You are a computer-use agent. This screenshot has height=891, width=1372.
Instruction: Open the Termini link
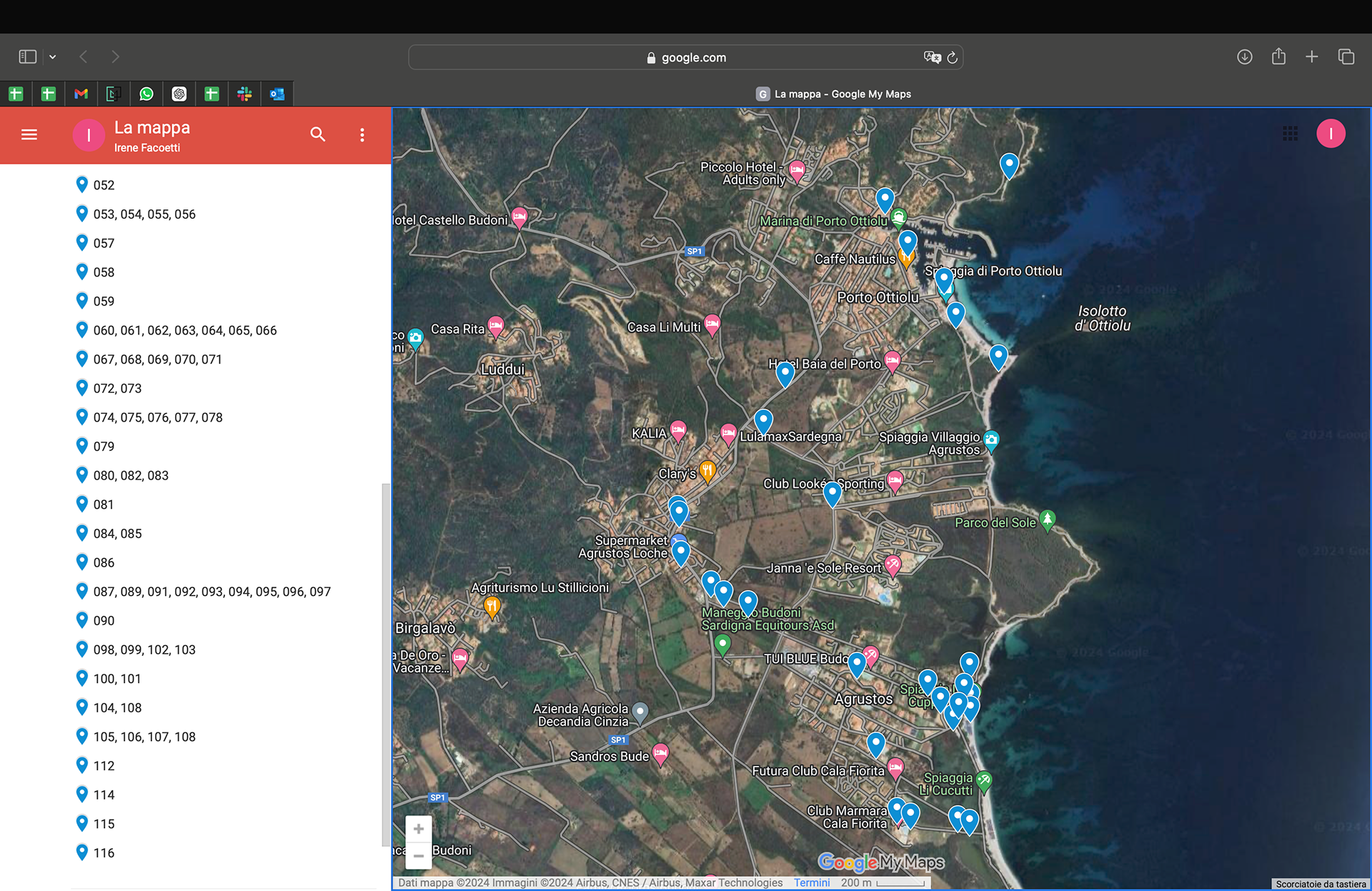tap(812, 883)
